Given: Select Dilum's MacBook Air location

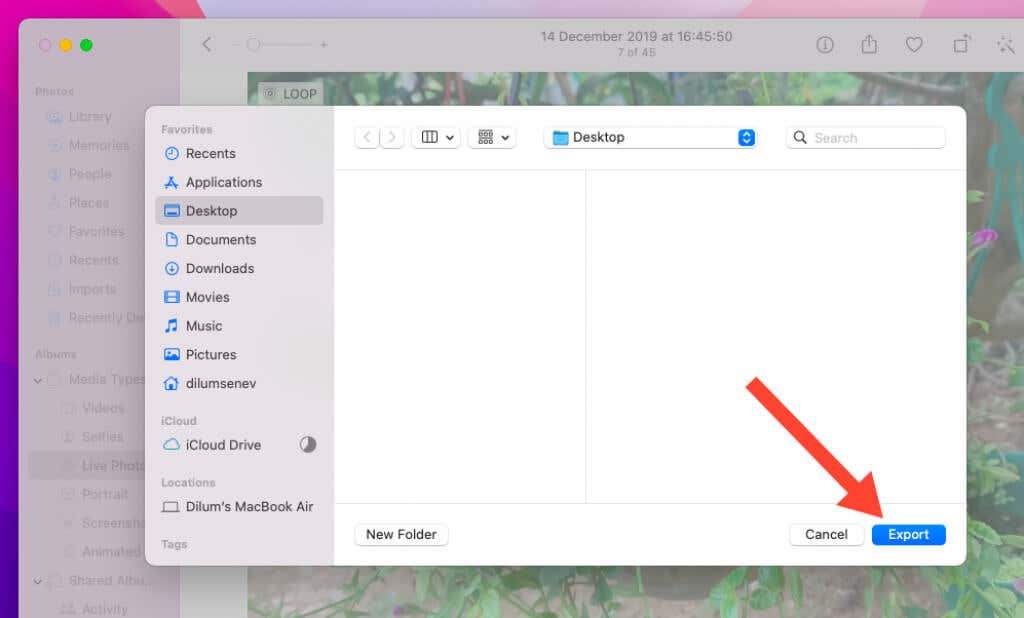Looking at the screenshot, I should [x=239, y=506].
